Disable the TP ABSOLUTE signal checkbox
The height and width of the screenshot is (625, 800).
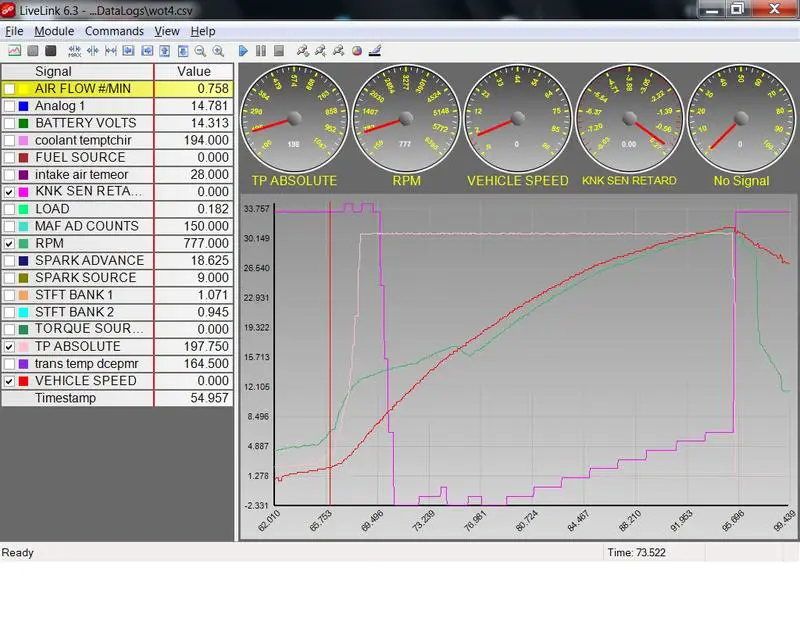coord(9,346)
